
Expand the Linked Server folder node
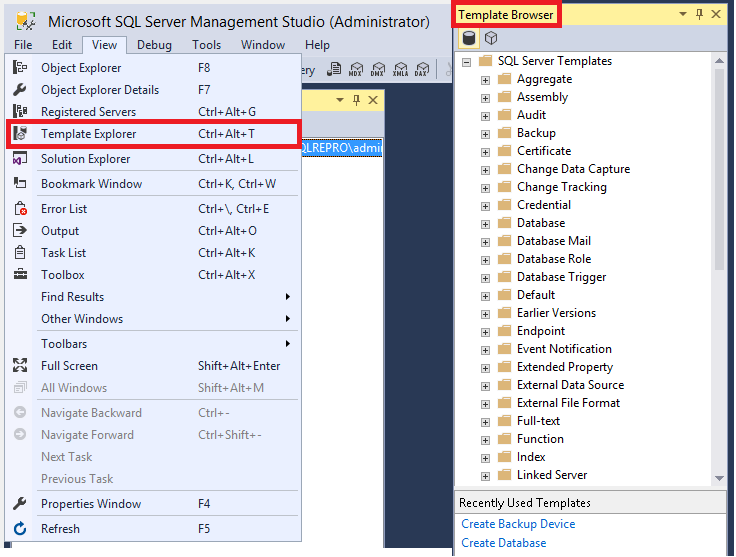coord(486,476)
